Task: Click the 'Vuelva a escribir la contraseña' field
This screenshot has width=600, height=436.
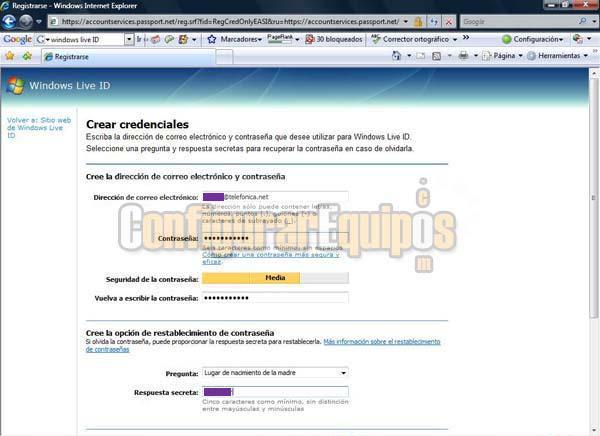Action: click(x=275, y=298)
